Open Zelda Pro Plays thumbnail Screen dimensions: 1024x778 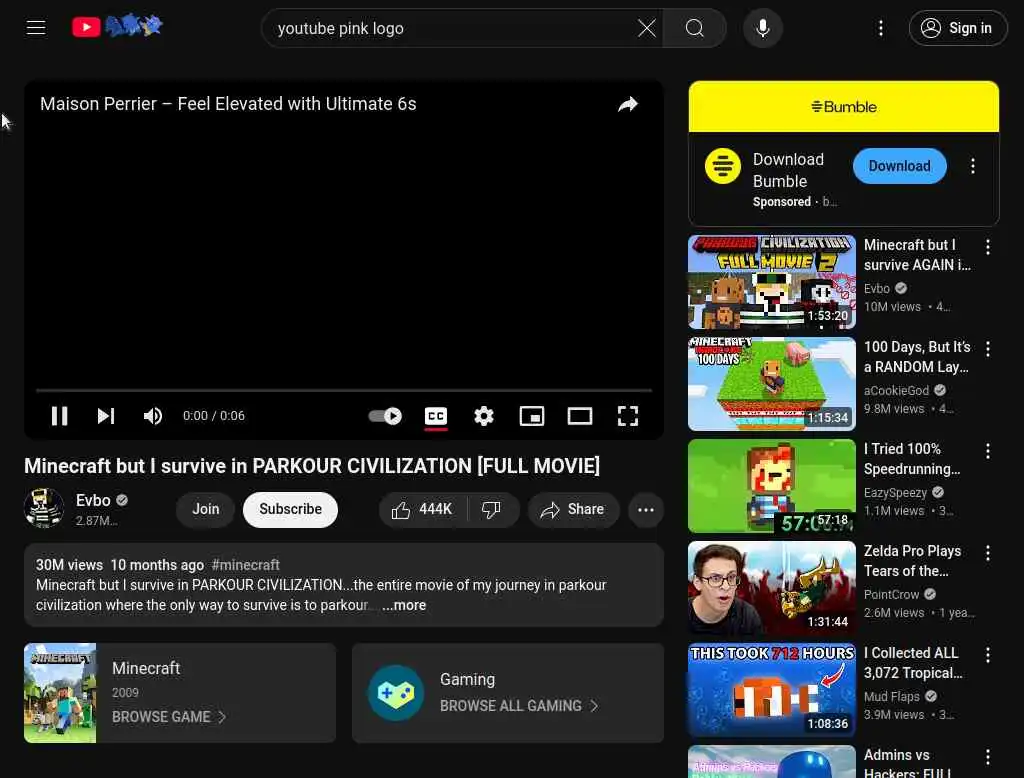(x=772, y=587)
